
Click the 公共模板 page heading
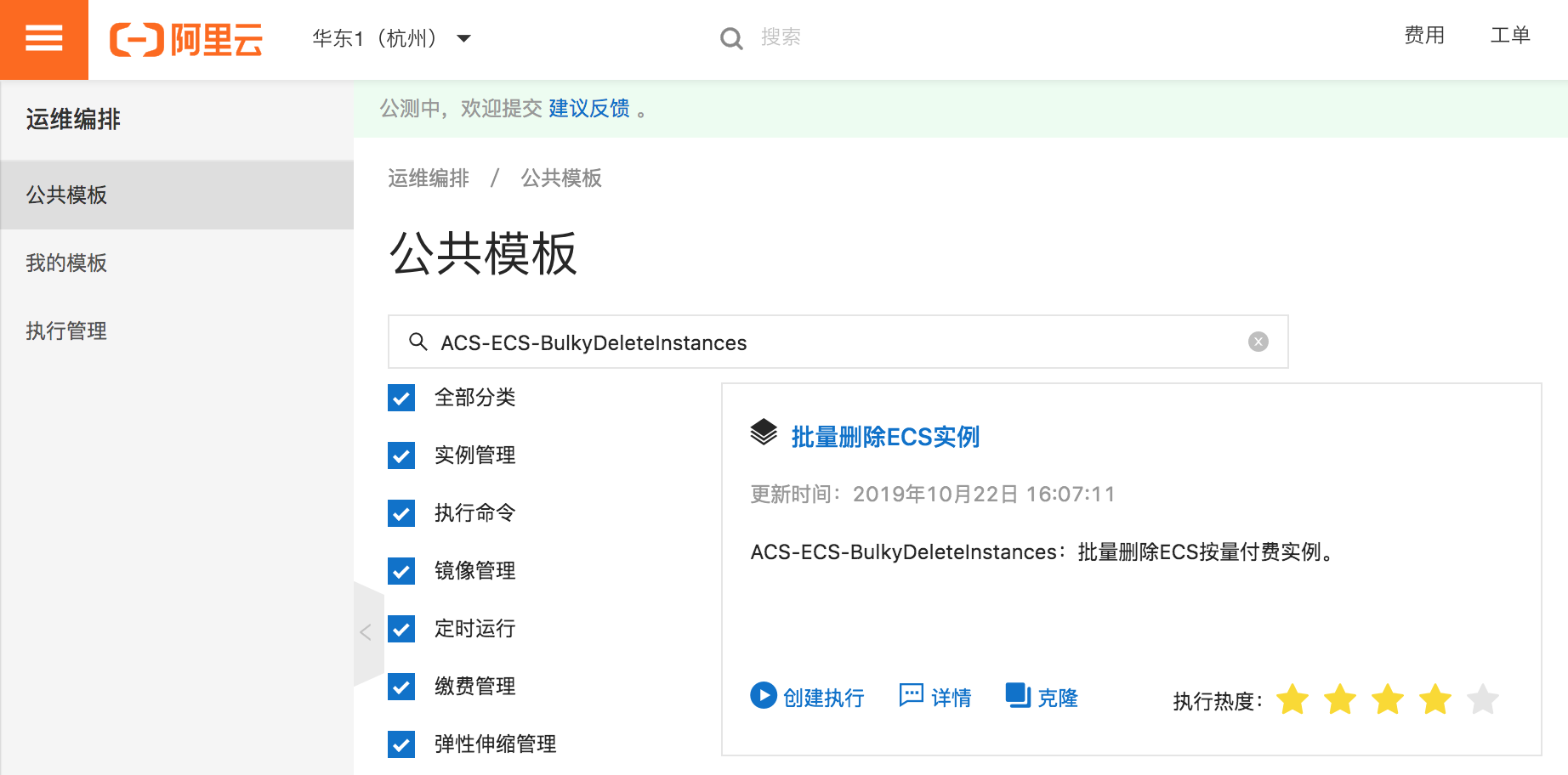point(483,254)
